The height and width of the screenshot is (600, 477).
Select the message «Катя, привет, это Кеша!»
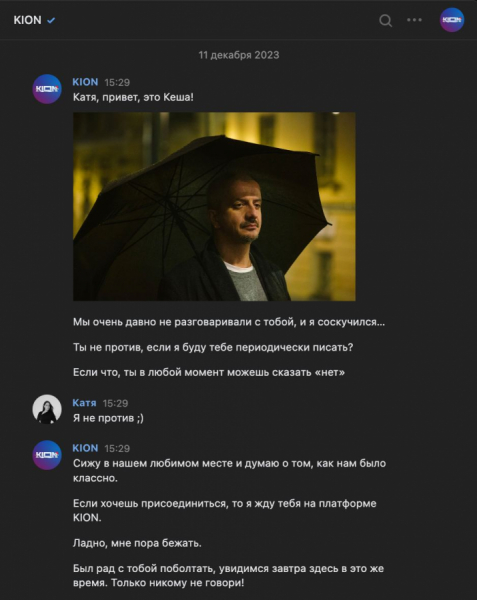coord(133,97)
